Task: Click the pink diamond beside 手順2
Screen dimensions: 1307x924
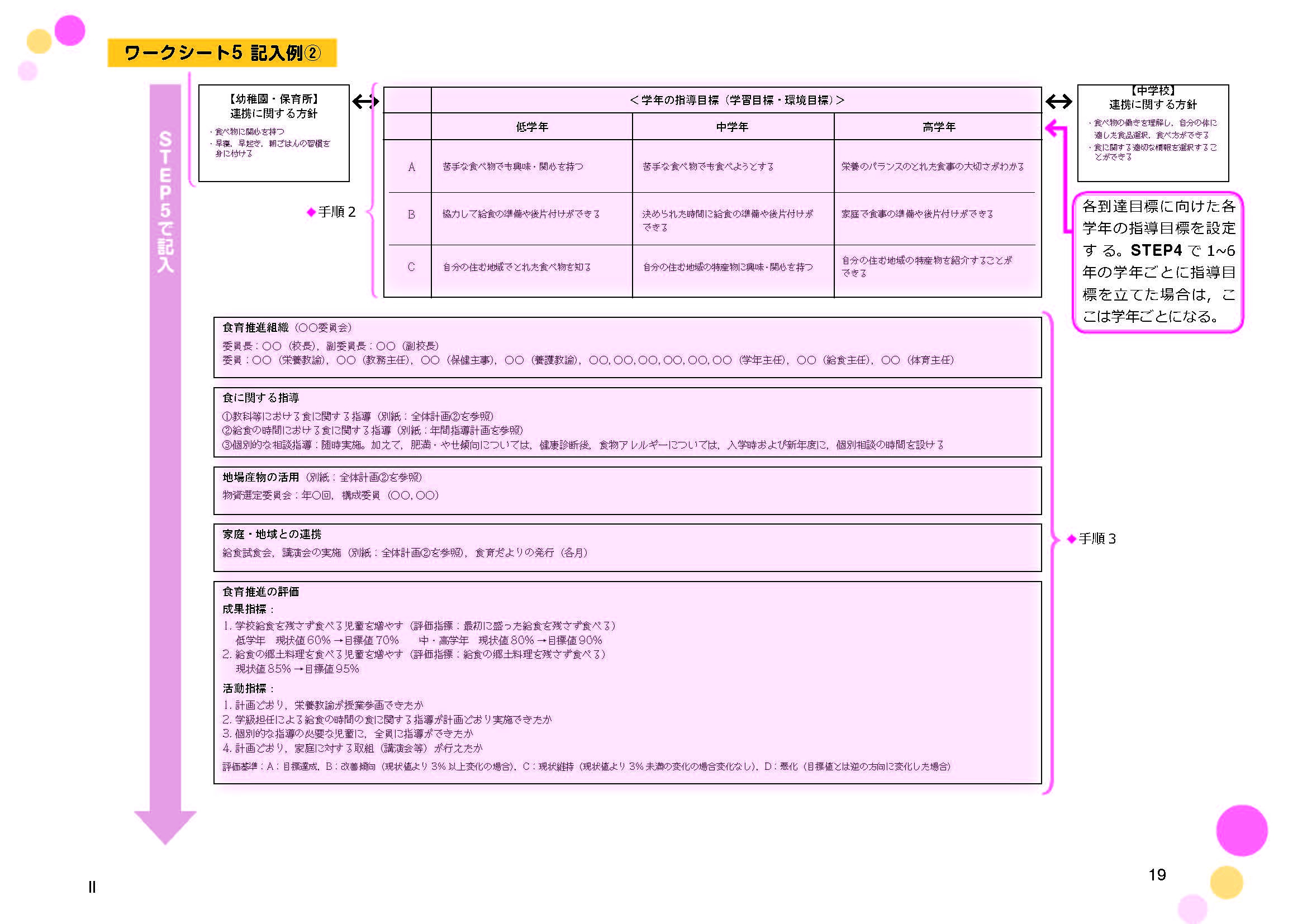Action: [x=311, y=212]
